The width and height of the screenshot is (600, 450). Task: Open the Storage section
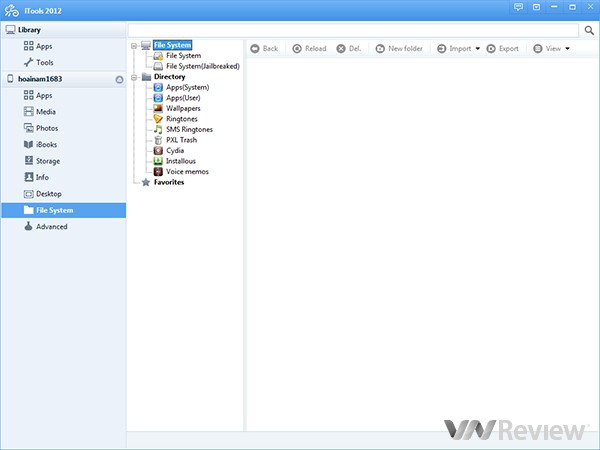(42, 161)
